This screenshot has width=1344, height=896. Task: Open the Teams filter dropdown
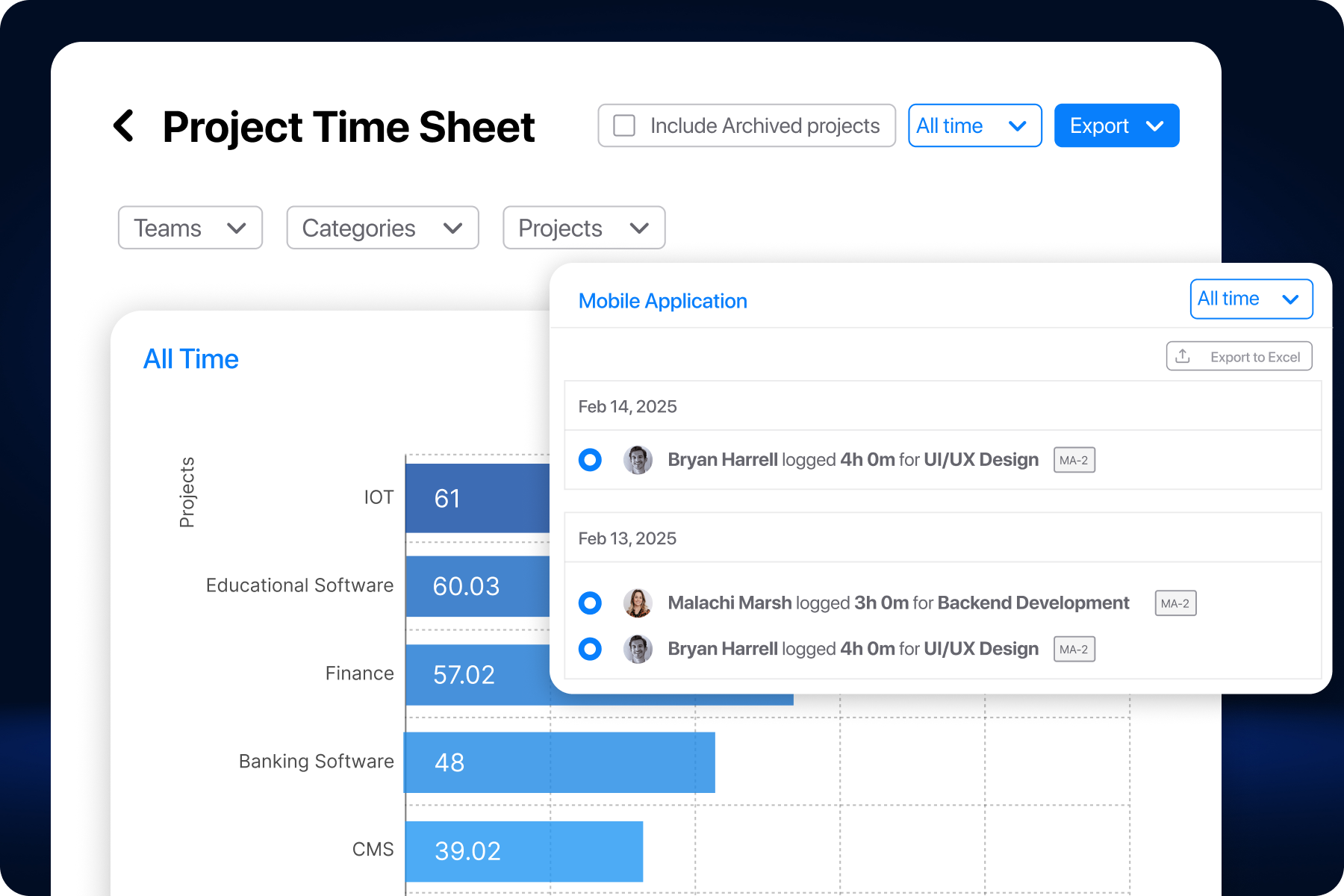(x=190, y=228)
